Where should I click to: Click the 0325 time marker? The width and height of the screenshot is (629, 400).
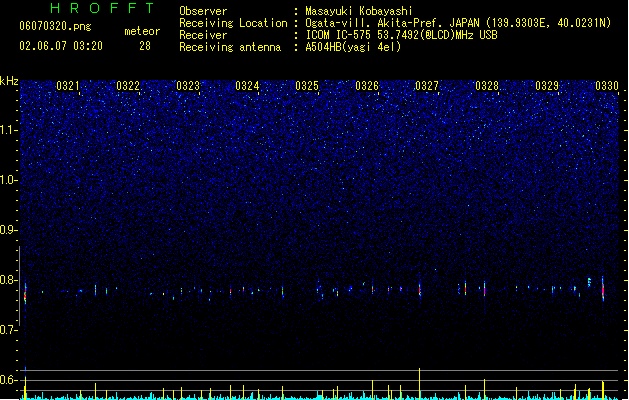pos(307,86)
